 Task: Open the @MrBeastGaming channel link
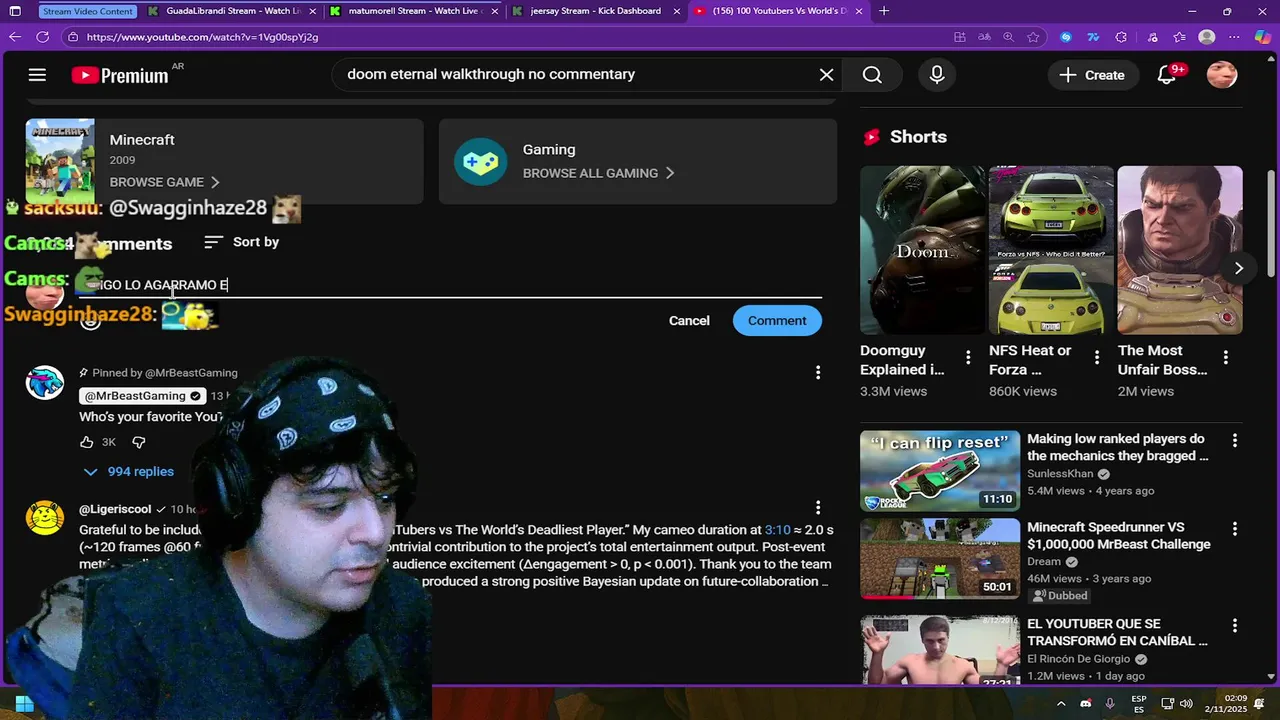click(142, 396)
